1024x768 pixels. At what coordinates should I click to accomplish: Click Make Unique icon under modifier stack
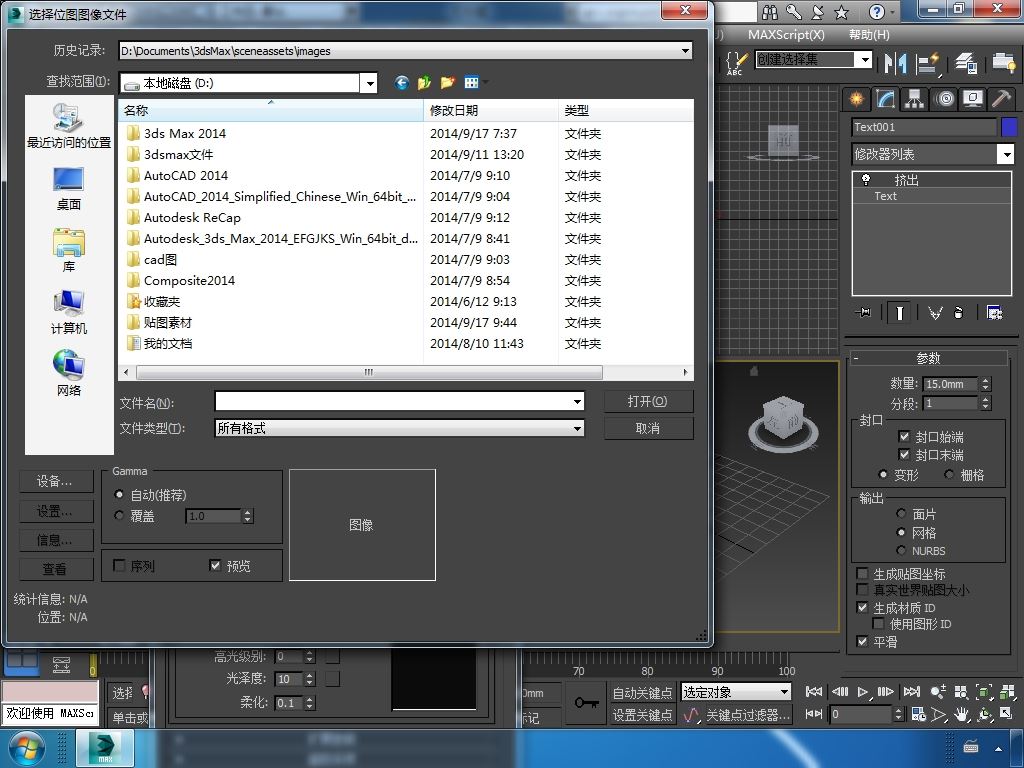935,313
